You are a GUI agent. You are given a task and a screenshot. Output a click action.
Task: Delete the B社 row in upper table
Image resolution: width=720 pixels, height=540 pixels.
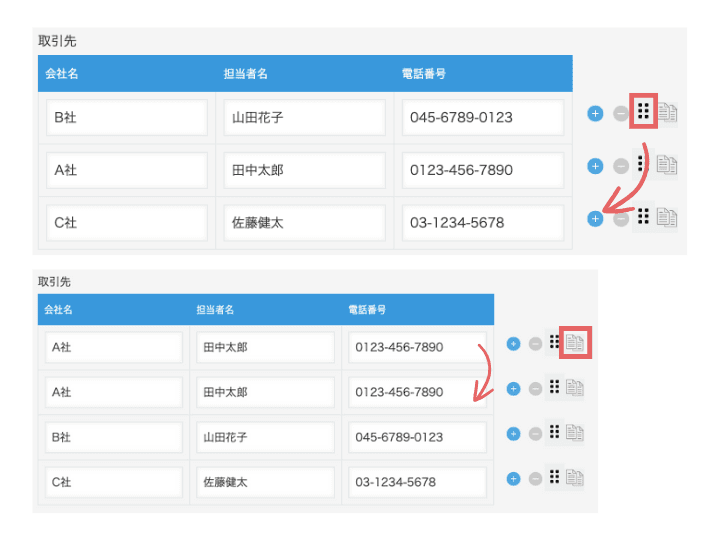click(621, 113)
